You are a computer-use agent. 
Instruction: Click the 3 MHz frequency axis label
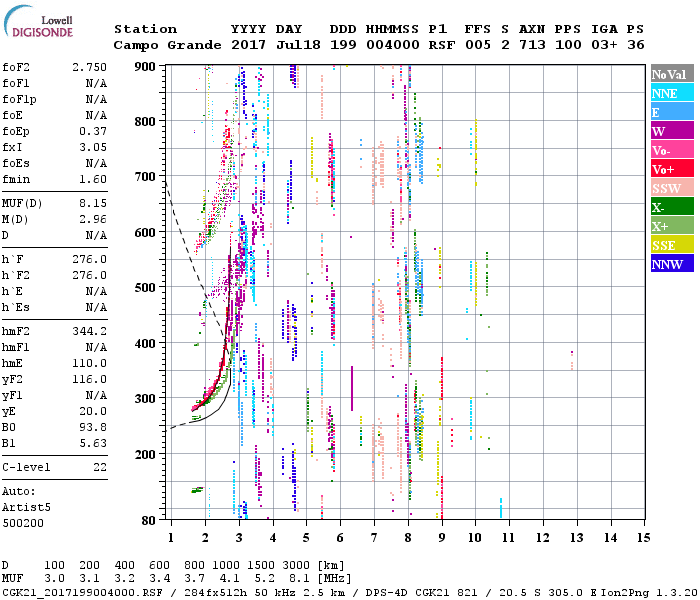(x=239, y=538)
